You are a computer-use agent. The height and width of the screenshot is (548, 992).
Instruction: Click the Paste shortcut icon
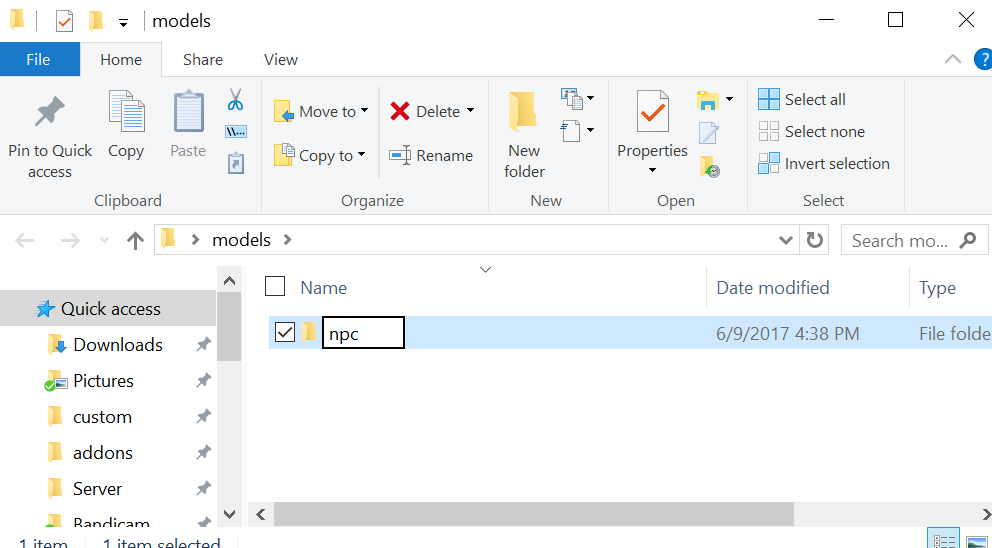tap(236, 163)
